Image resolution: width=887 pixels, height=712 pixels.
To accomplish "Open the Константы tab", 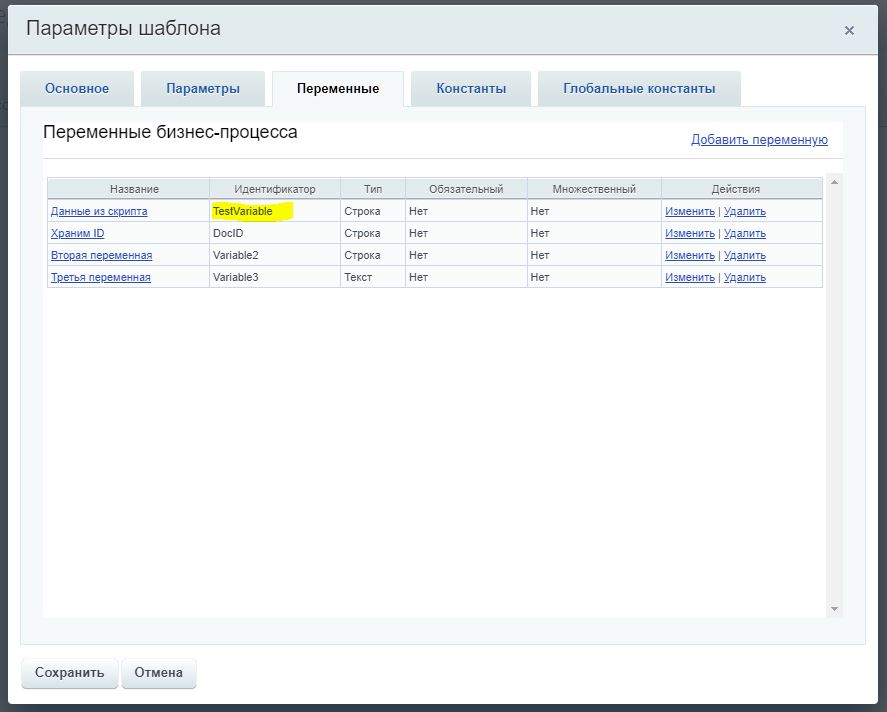I will click(x=471, y=88).
